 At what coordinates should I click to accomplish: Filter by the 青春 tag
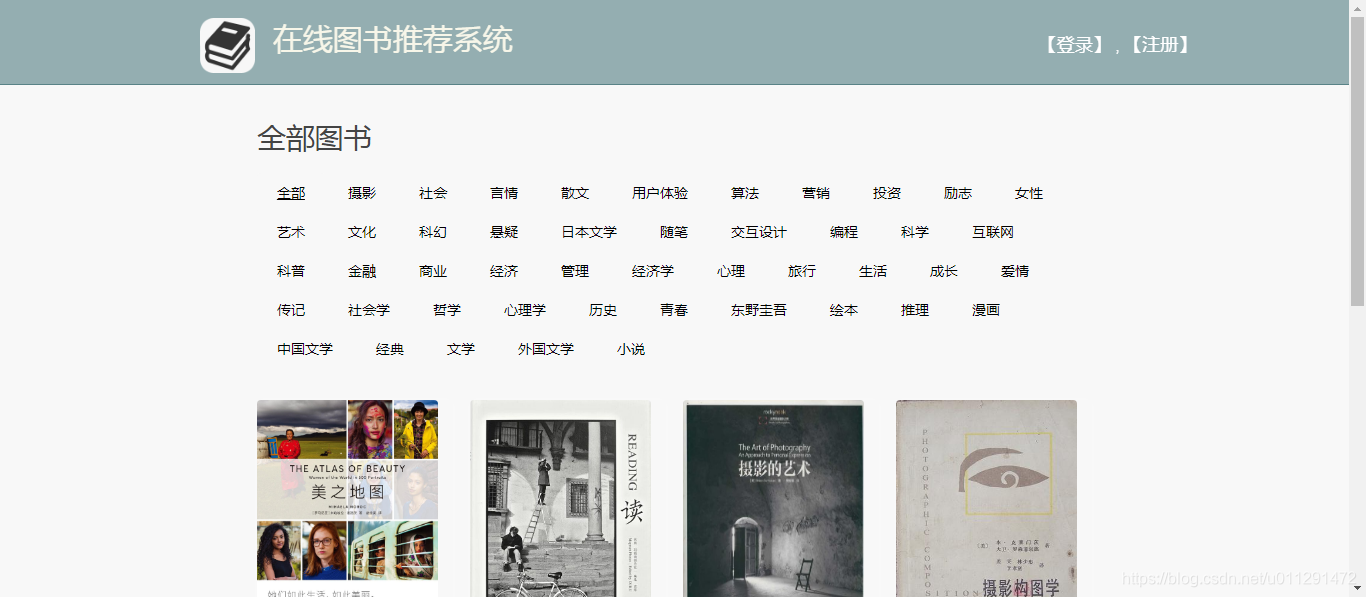coord(674,310)
